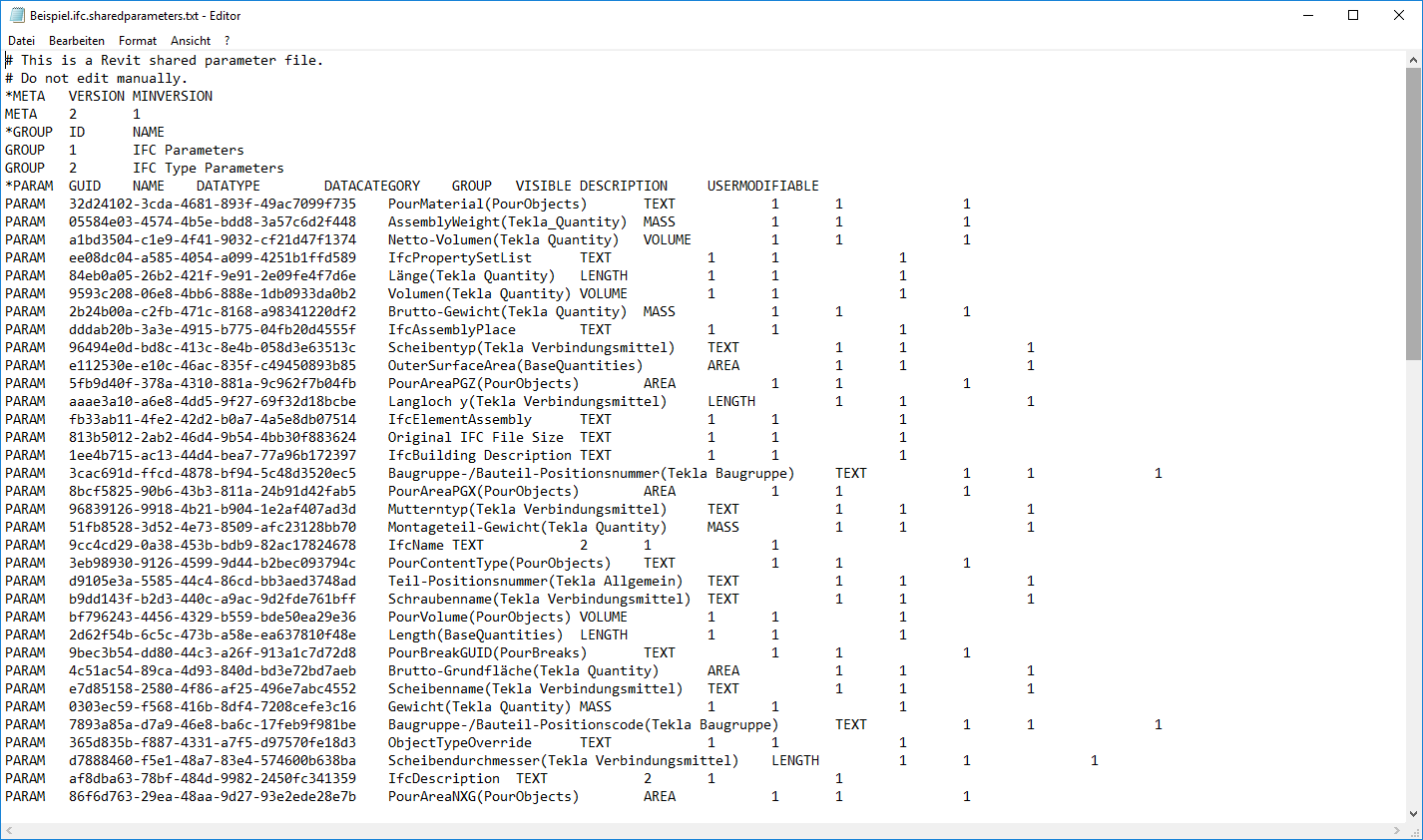Click the Notepad icon in title bar

pos(16,15)
